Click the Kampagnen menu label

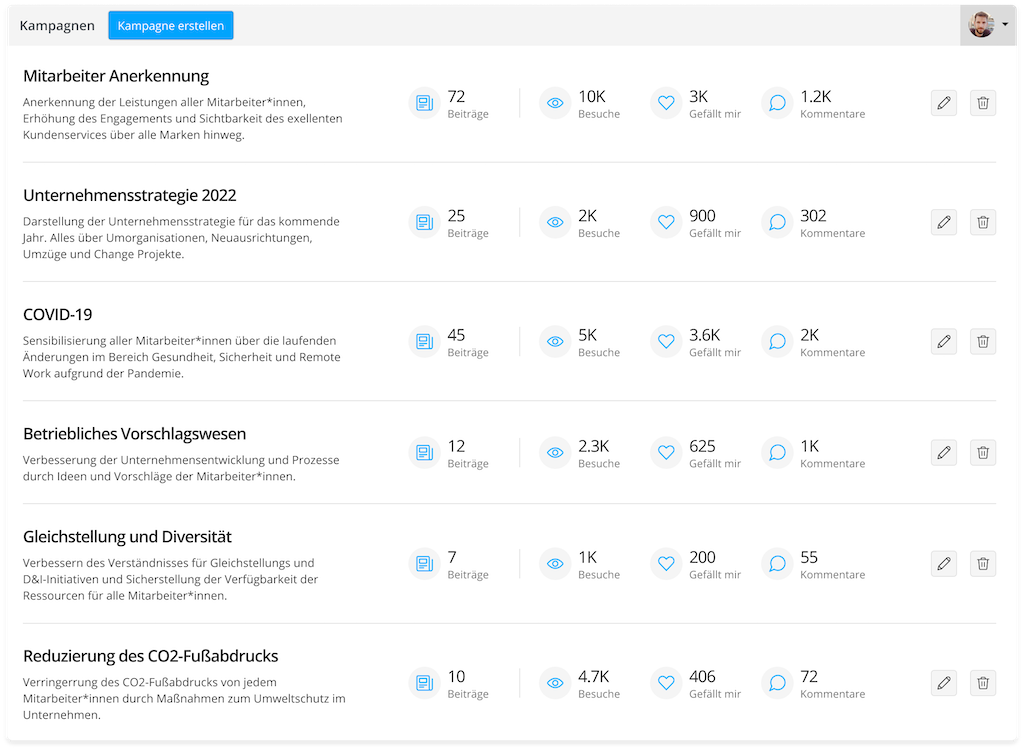pos(57,25)
